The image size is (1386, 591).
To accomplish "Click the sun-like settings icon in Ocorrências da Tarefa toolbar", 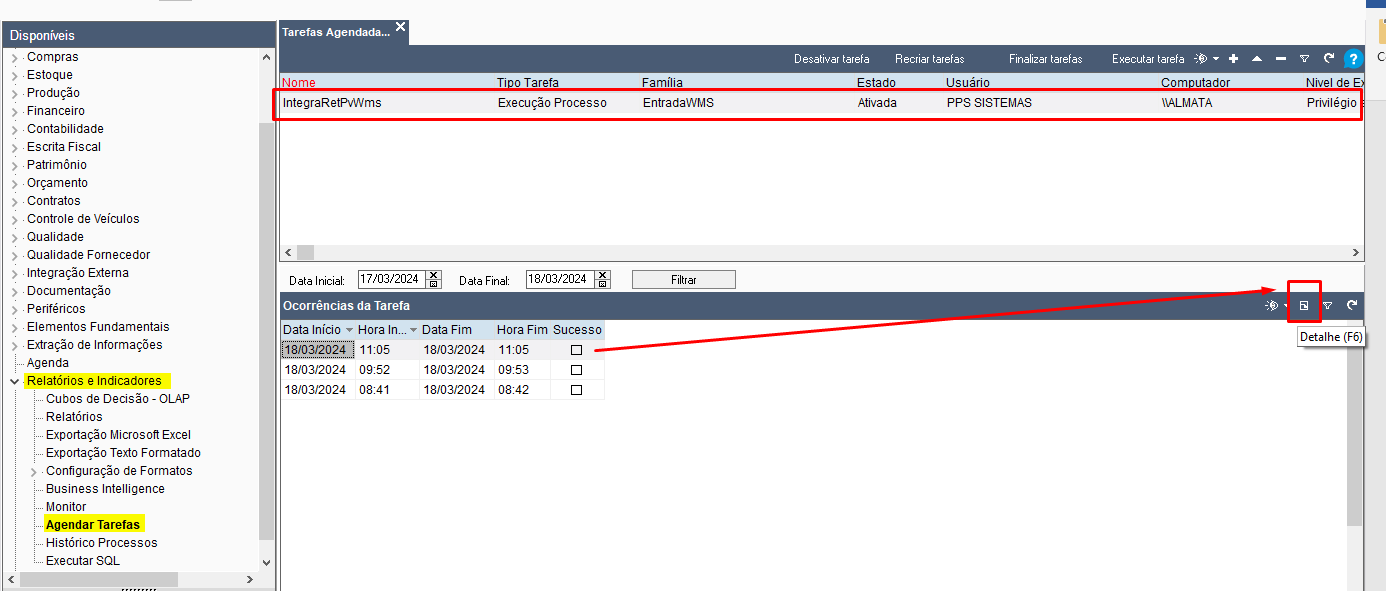I will coord(1271,305).
